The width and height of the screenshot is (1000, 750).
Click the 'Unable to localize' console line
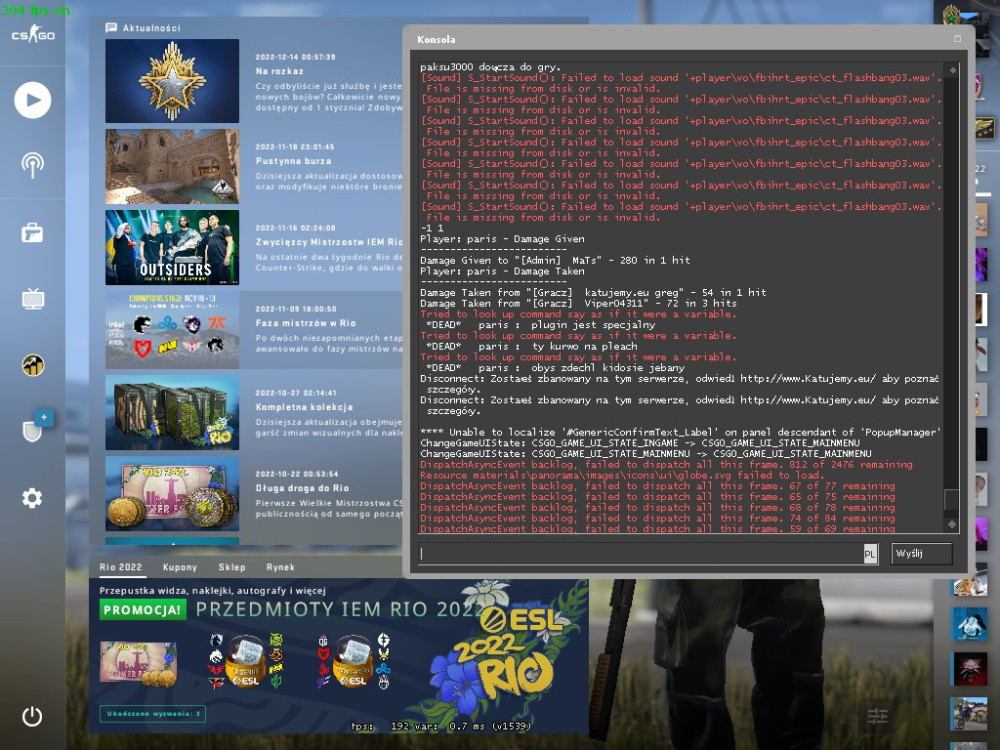(x=680, y=432)
